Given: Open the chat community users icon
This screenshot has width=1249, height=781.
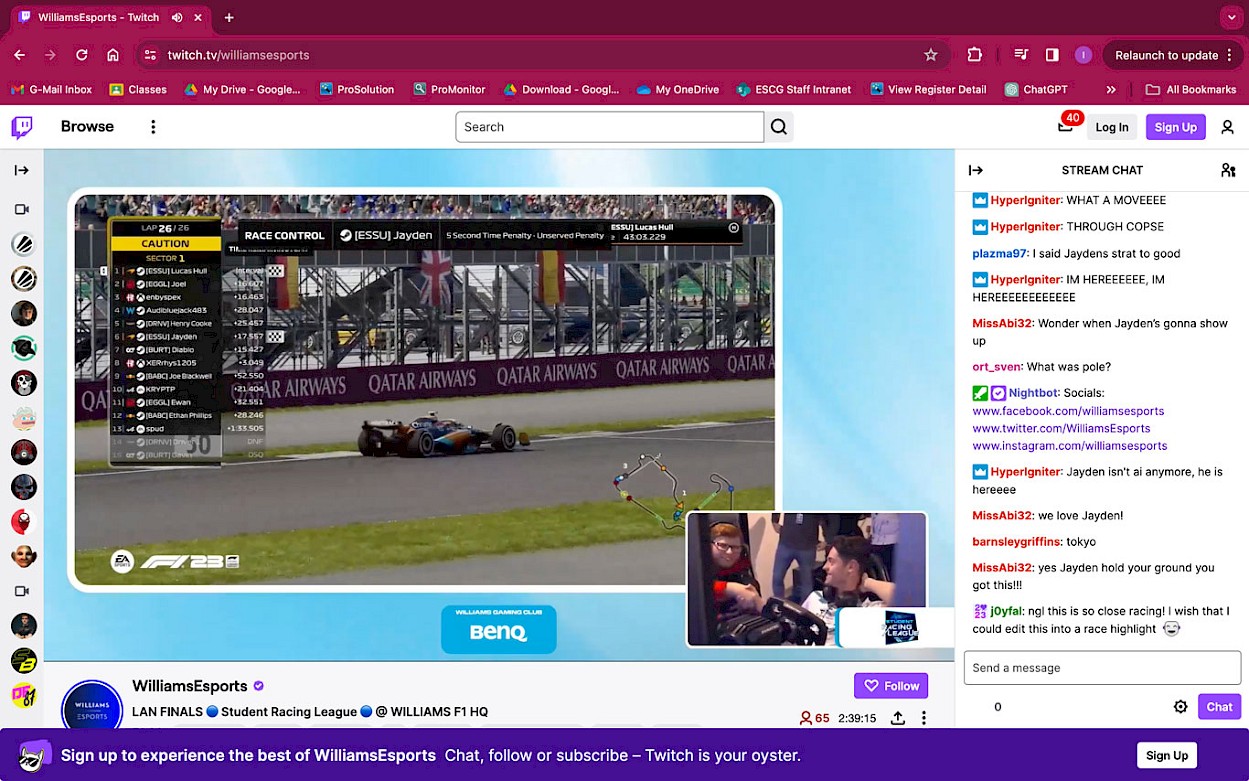Looking at the screenshot, I should (1228, 170).
